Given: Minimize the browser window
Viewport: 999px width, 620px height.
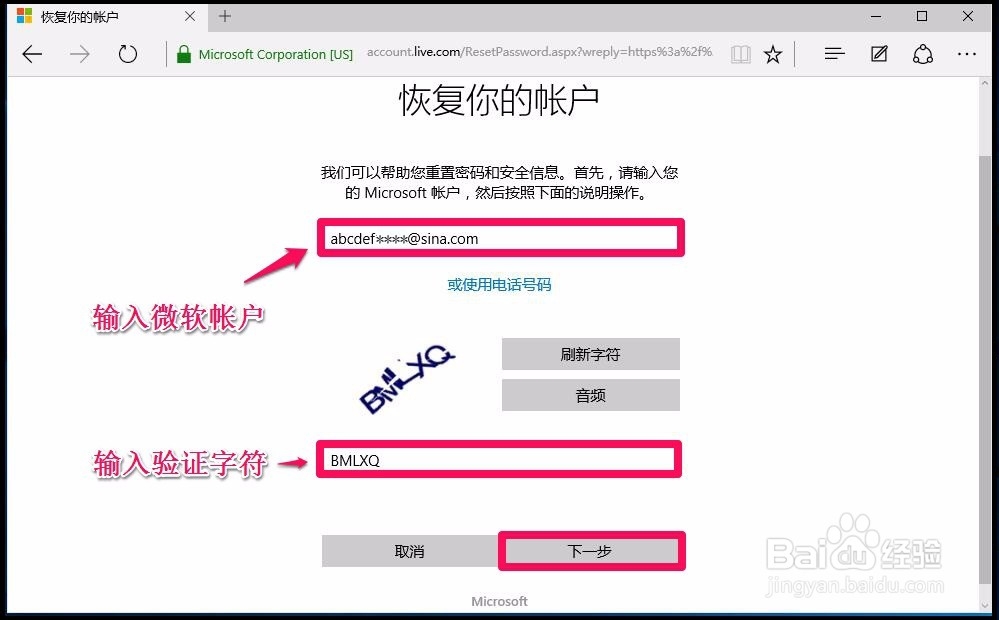Looking at the screenshot, I should point(876,16).
